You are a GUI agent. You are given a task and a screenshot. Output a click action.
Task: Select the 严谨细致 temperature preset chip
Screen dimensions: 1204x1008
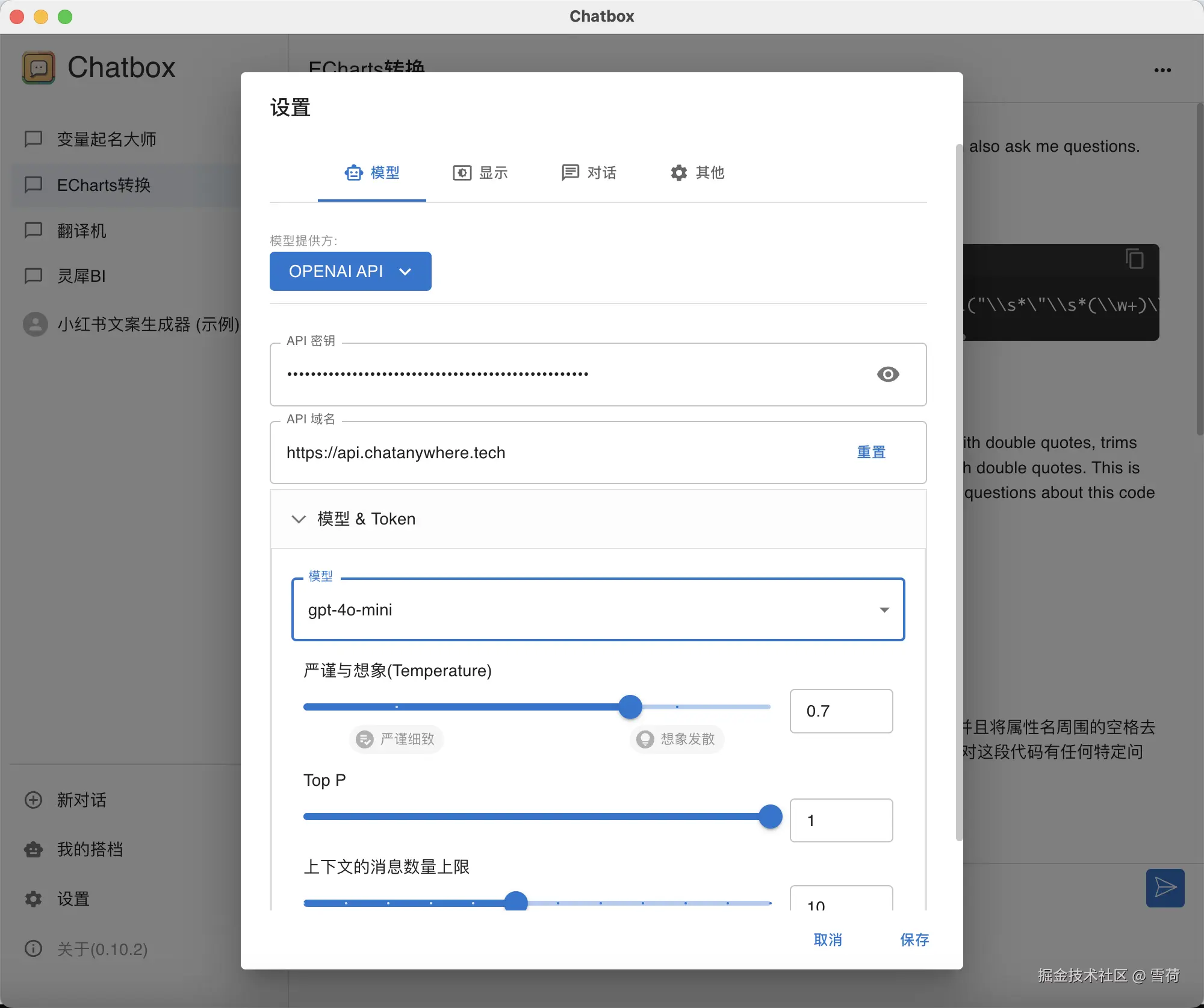(396, 739)
